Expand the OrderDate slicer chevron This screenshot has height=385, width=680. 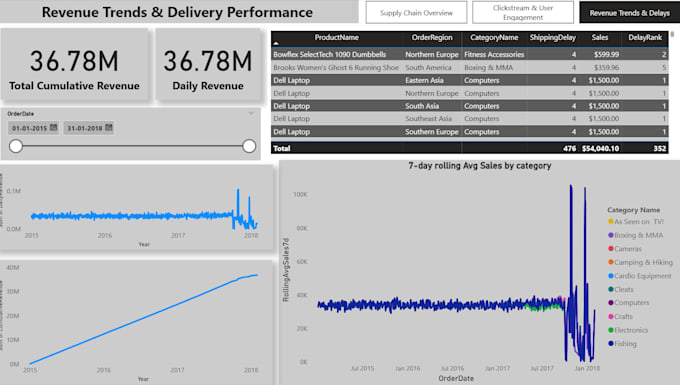pos(251,113)
